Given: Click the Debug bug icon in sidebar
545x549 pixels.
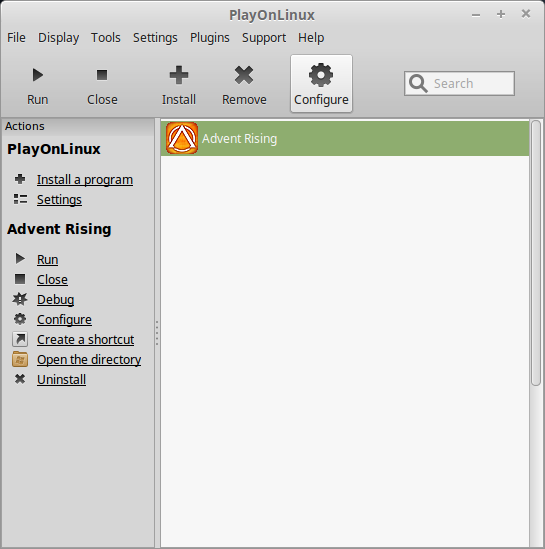Looking at the screenshot, I should [x=20, y=299].
